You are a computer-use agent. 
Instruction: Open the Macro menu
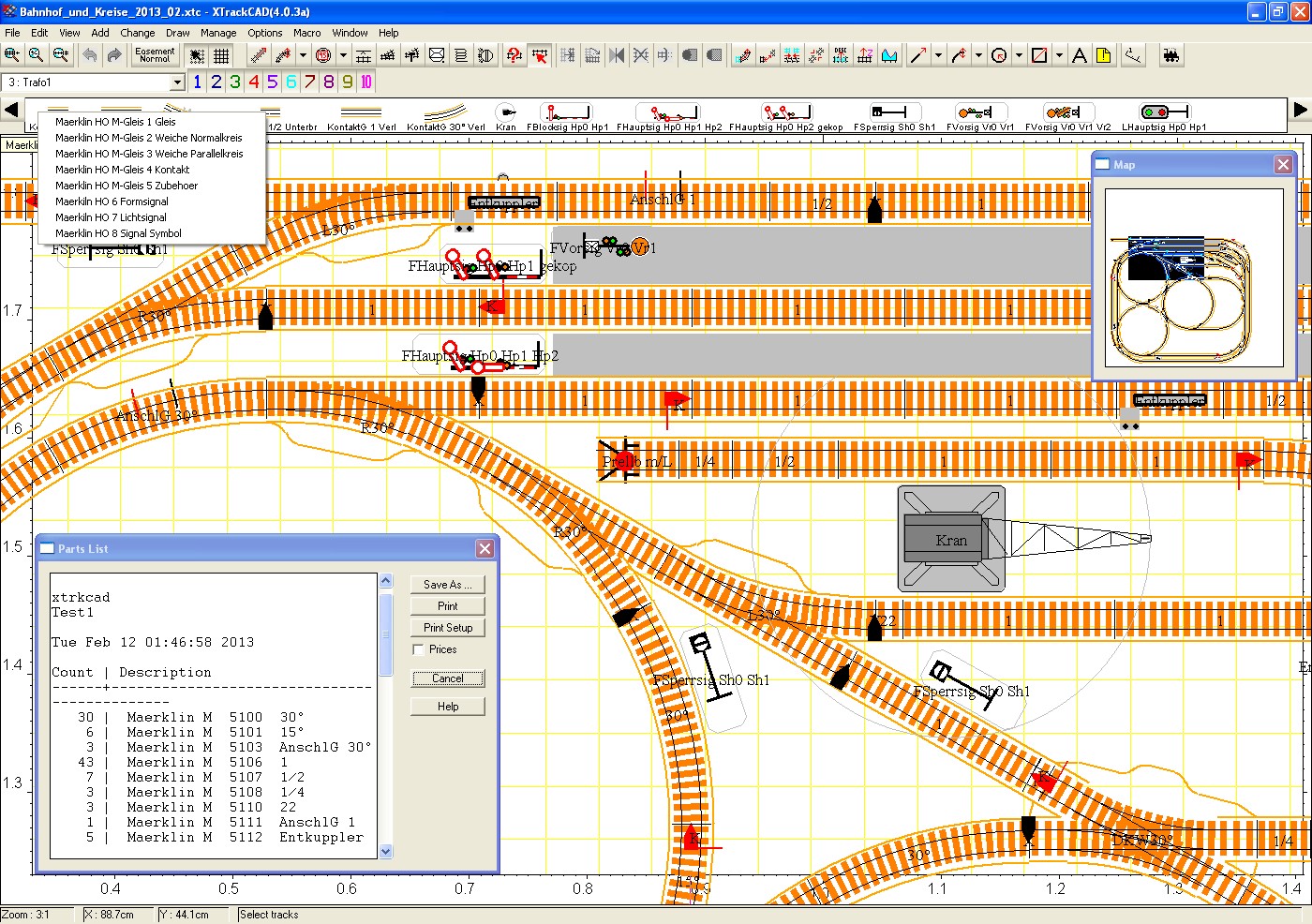pyautogui.click(x=306, y=33)
